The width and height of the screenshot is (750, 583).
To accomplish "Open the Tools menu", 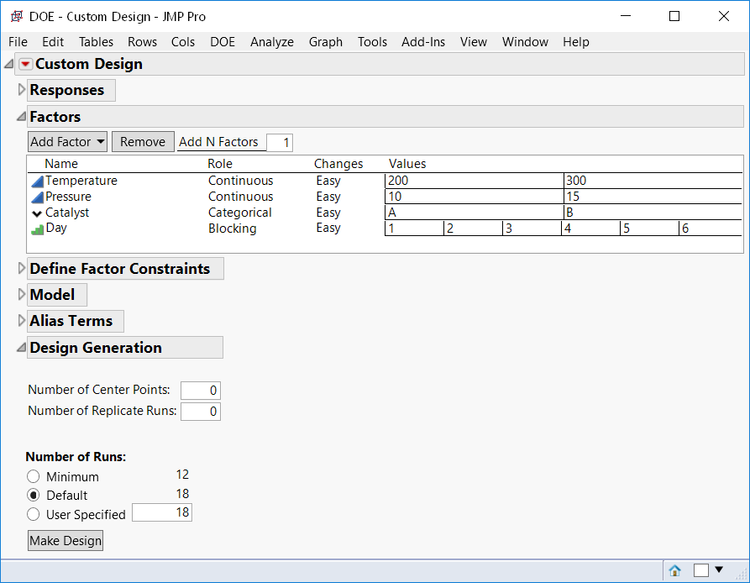I will (372, 42).
